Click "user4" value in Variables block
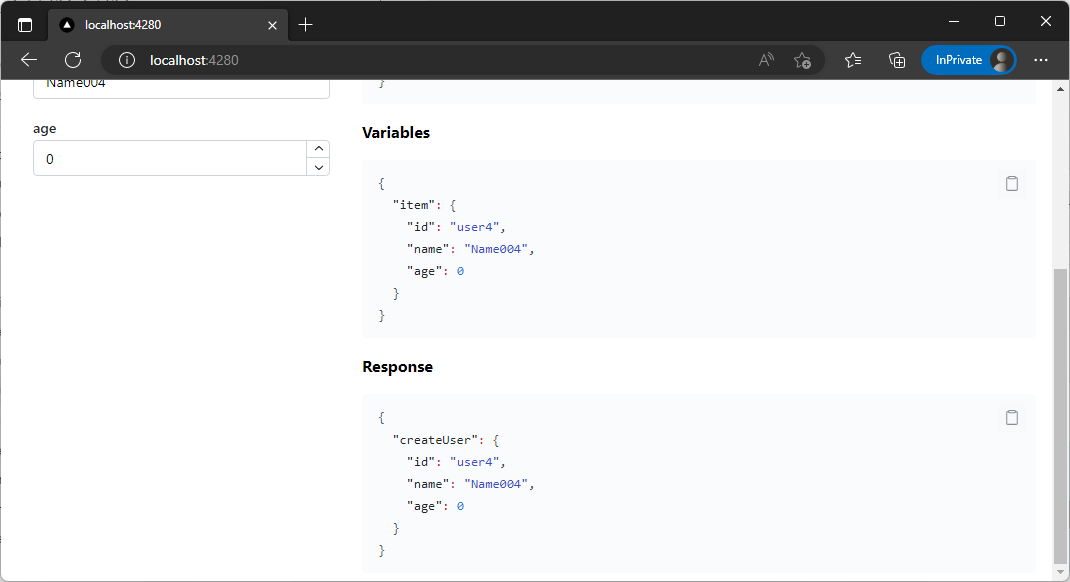The image size is (1070, 582). coord(474,227)
